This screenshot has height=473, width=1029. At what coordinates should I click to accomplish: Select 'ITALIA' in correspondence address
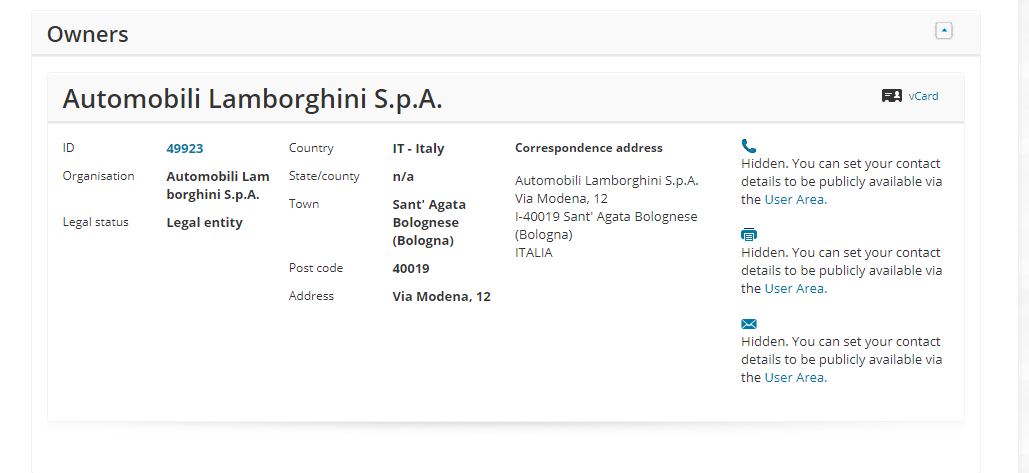pyautogui.click(x=534, y=253)
